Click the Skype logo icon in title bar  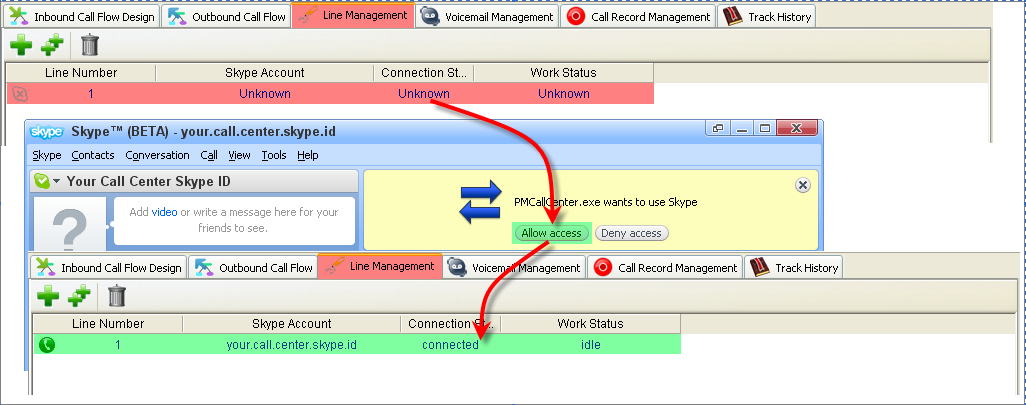tap(47, 132)
